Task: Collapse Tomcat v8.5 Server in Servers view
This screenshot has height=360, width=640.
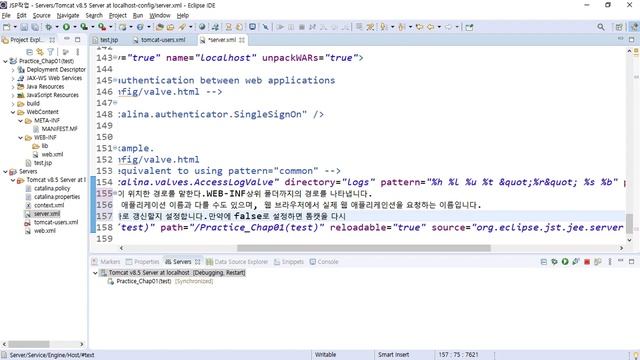Action: coord(95,273)
